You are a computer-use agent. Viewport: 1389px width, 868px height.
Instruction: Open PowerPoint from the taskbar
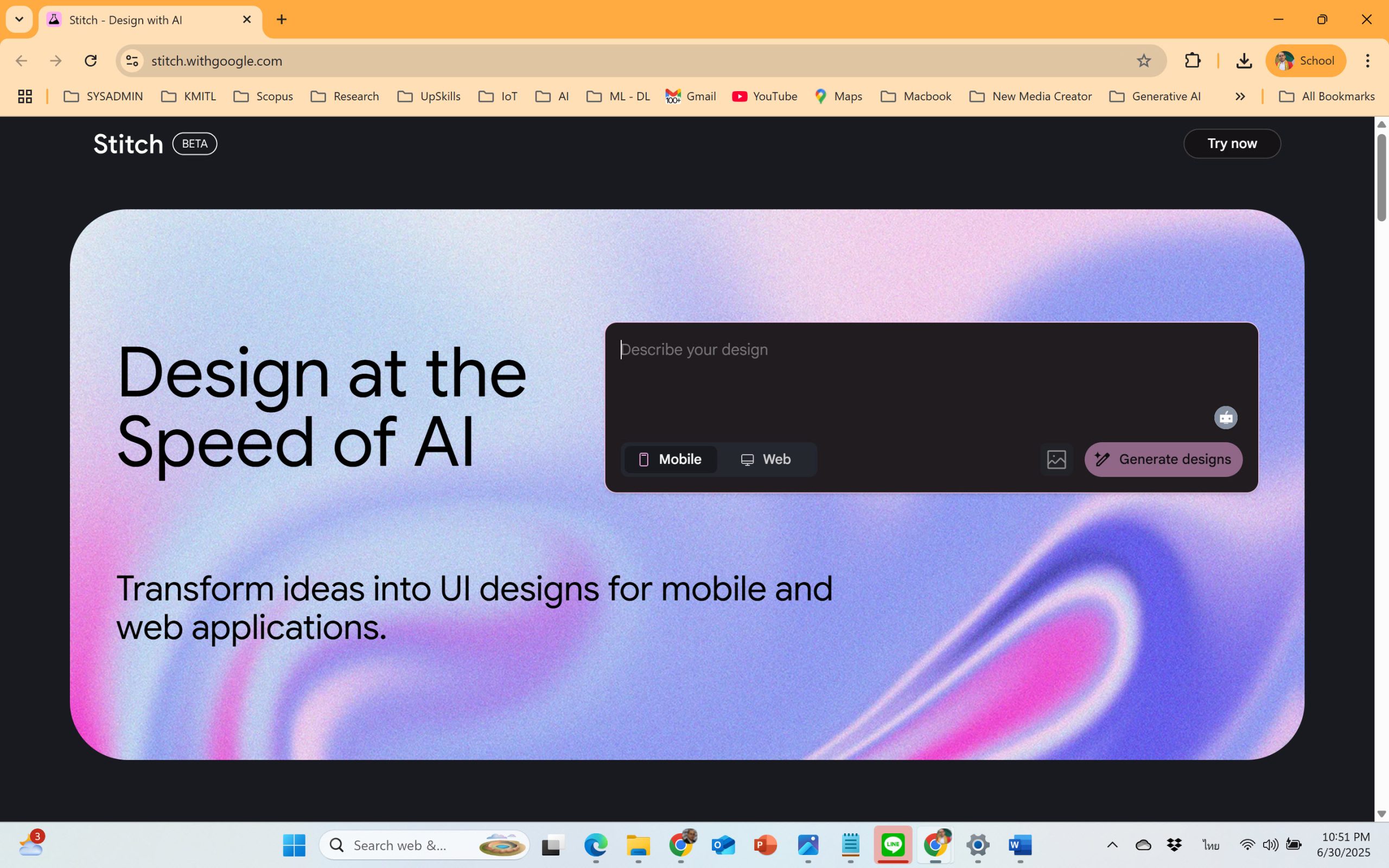[x=766, y=845]
